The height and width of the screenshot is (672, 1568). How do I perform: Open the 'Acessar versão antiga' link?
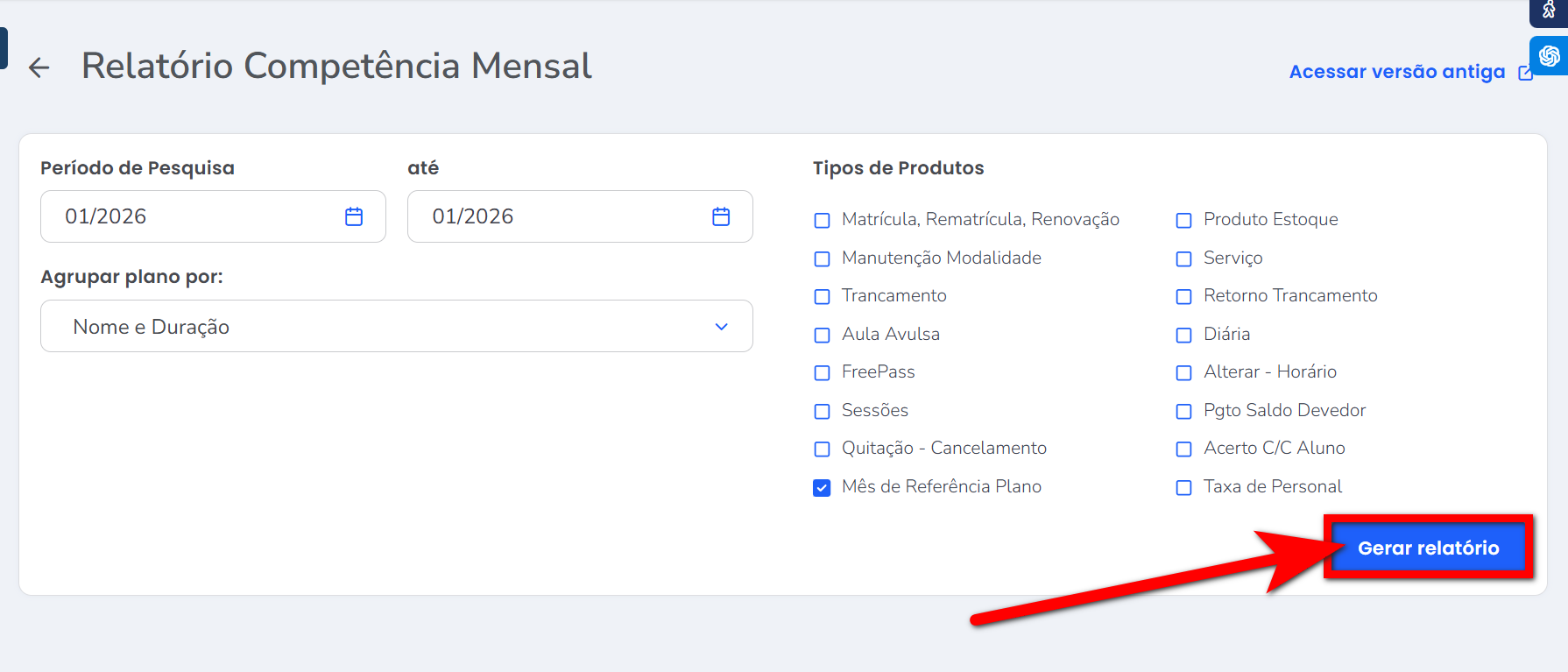(1396, 72)
